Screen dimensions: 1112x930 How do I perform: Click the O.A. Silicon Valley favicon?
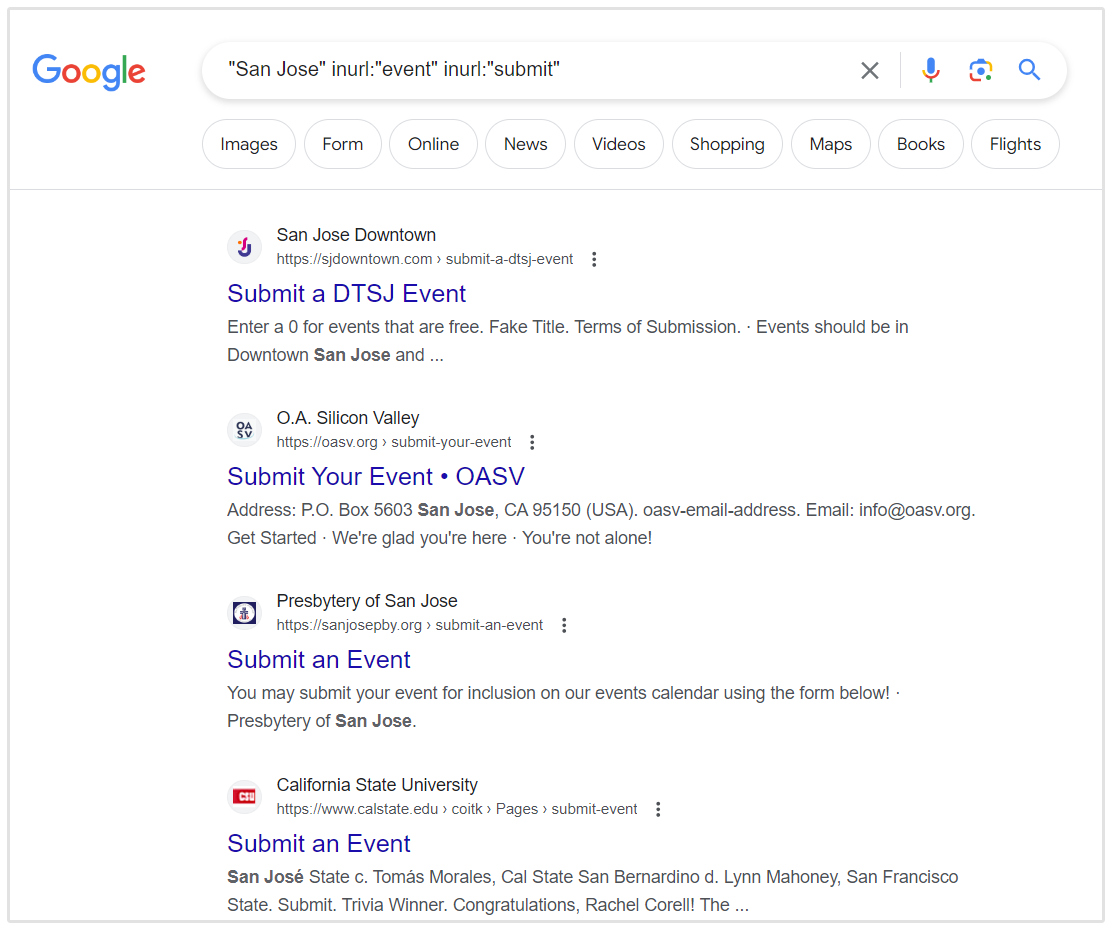tap(244, 430)
